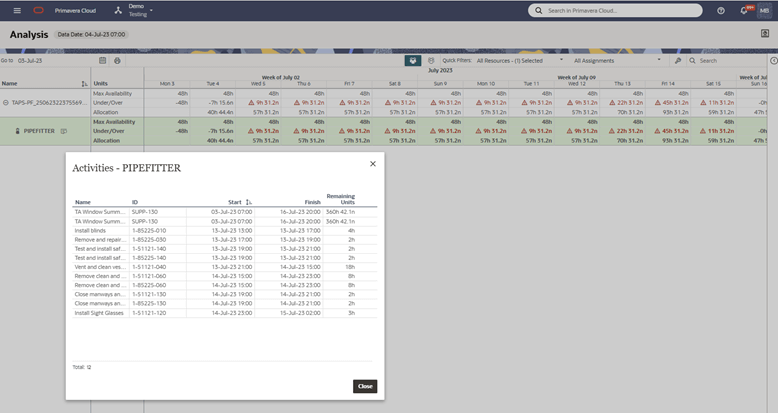The width and height of the screenshot is (778, 413).
Task: Edit the Go to date field
Action: pos(56,61)
